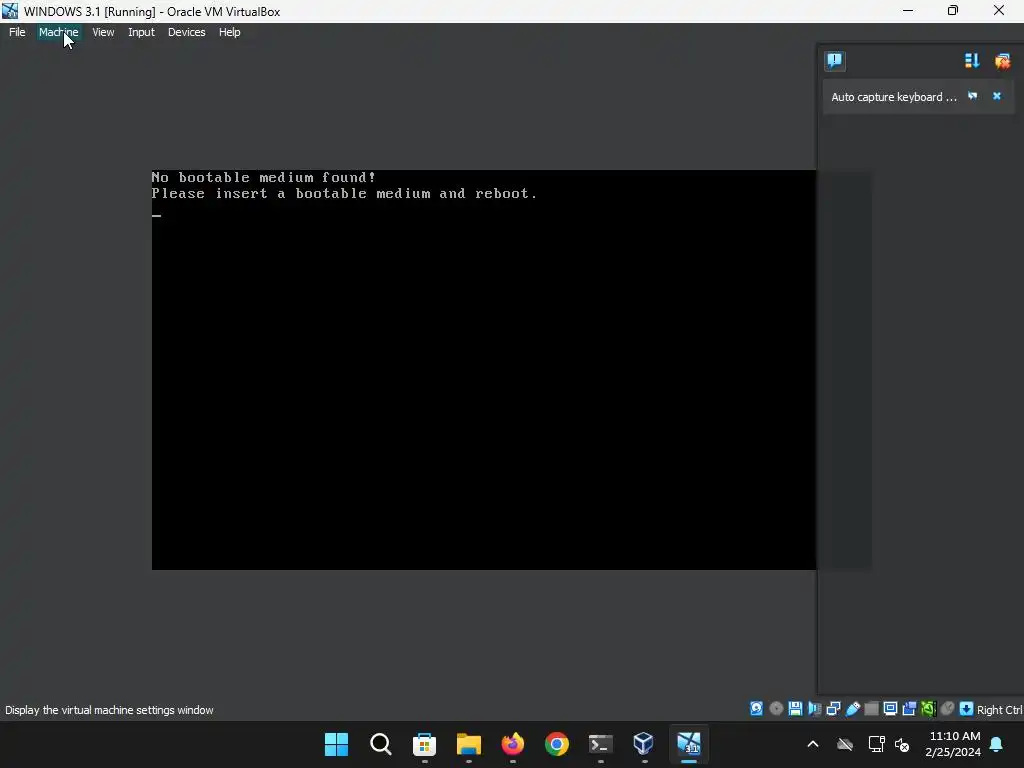The height and width of the screenshot is (768, 1024).
Task: Click inside the VM screen showing boot error
Action: pyautogui.click(x=483, y=370)
